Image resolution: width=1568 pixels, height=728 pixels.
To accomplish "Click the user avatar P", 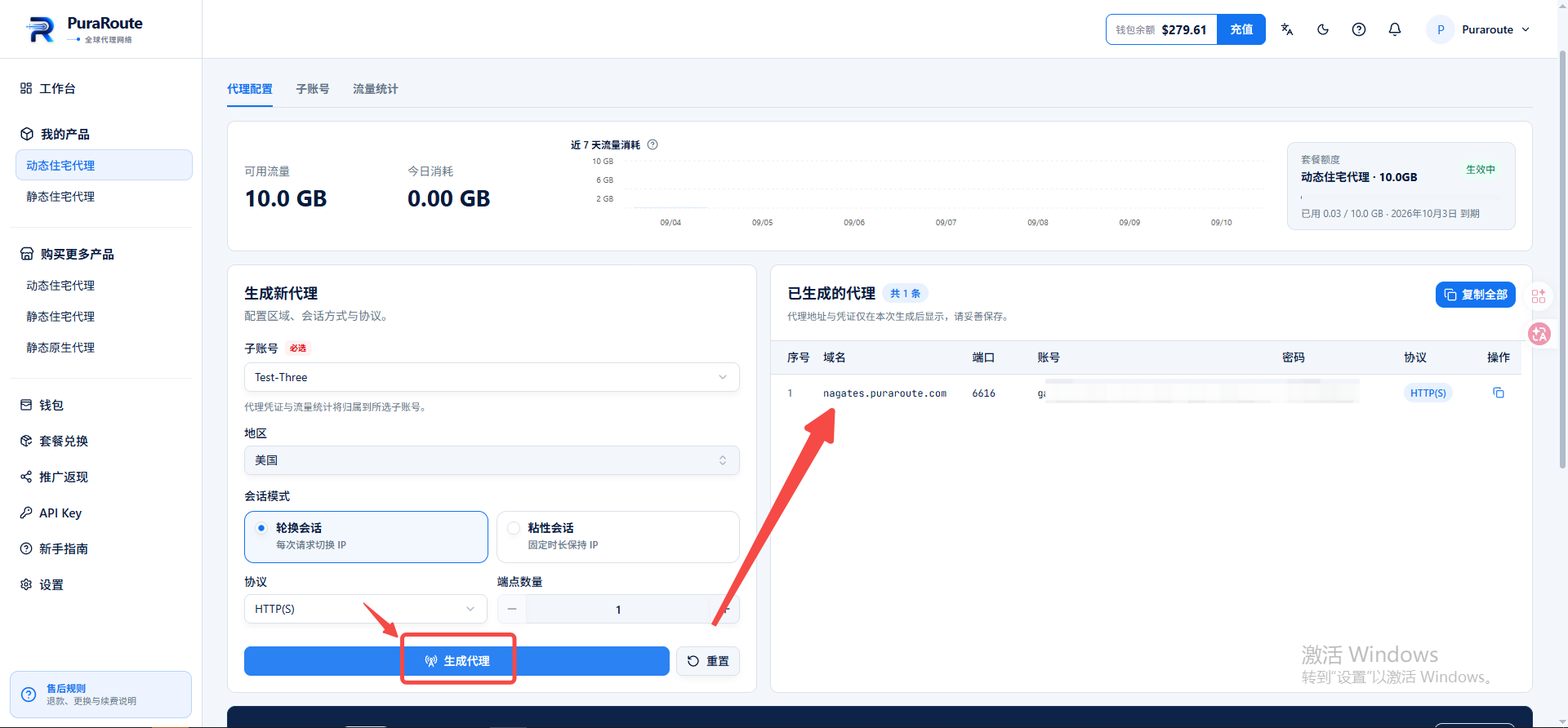I will [1441, 29].
